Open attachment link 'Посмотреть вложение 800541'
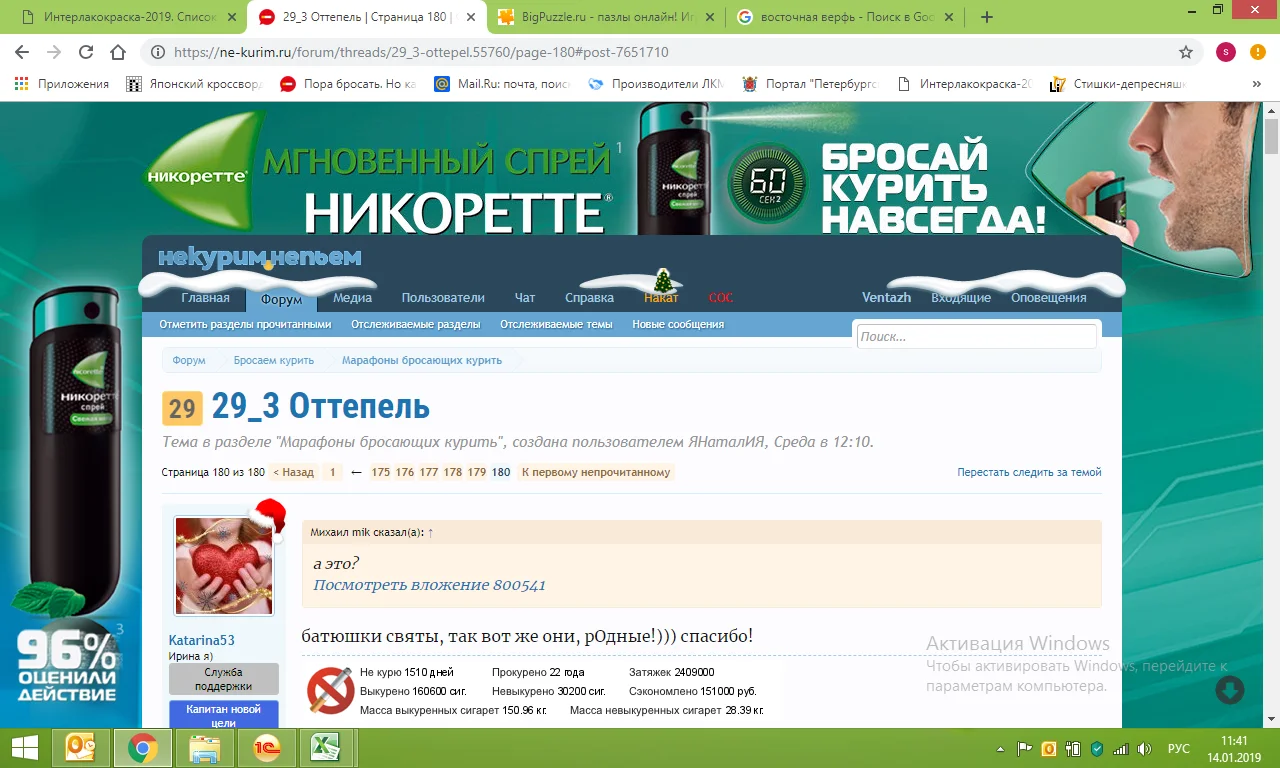Image resolution: width=1280 pixels, height=768 pixels. tap(429, 585)
